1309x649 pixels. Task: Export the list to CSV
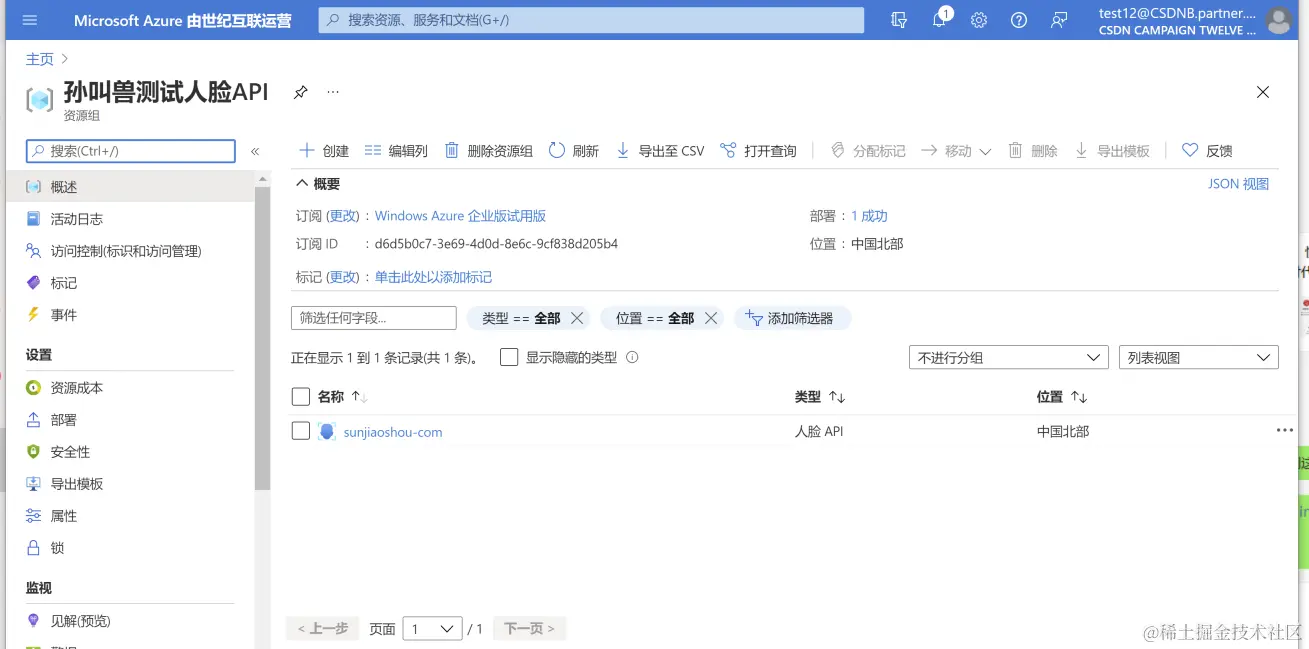[x=660, y=151]
